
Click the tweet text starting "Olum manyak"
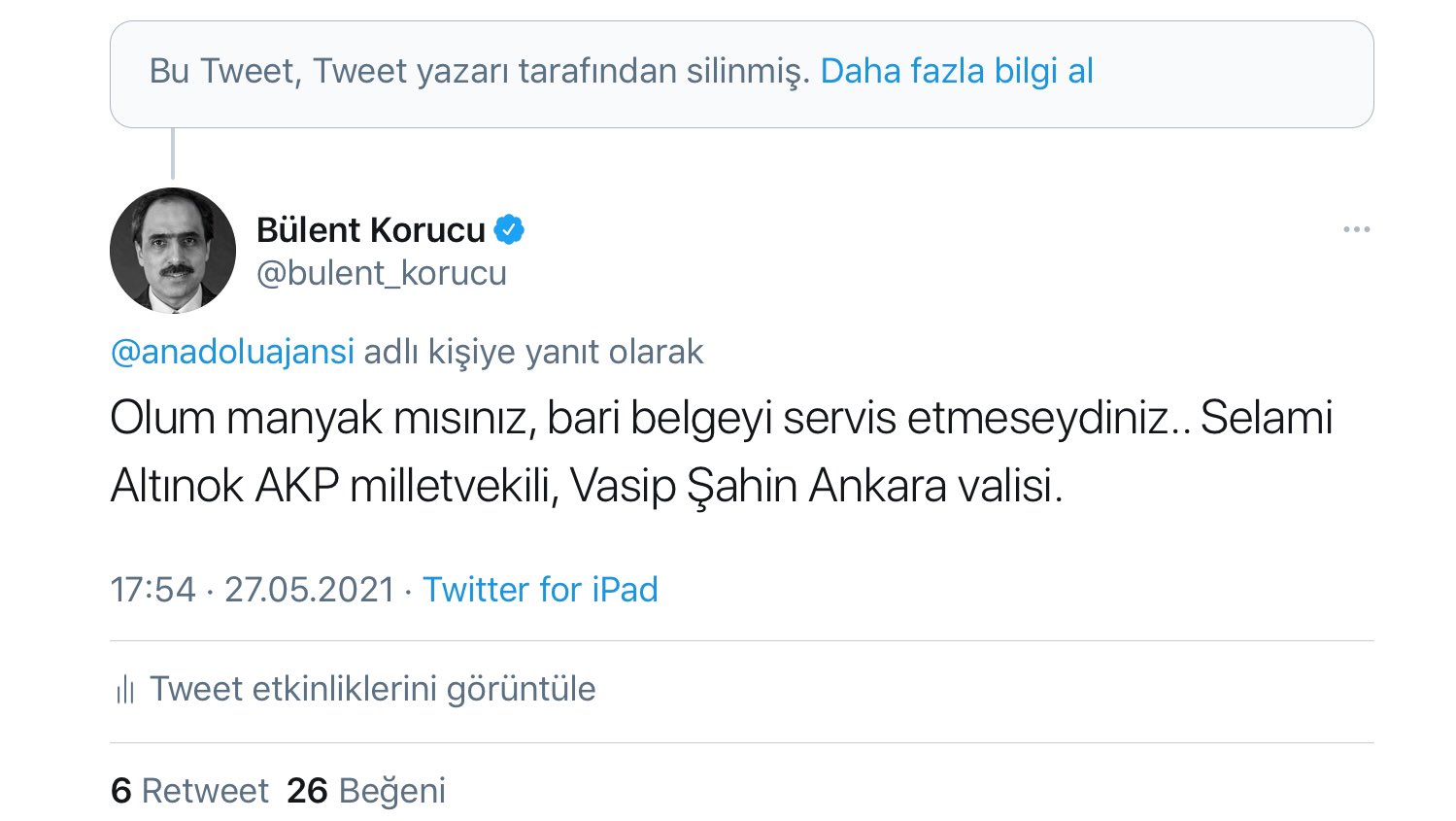[720, 419]
